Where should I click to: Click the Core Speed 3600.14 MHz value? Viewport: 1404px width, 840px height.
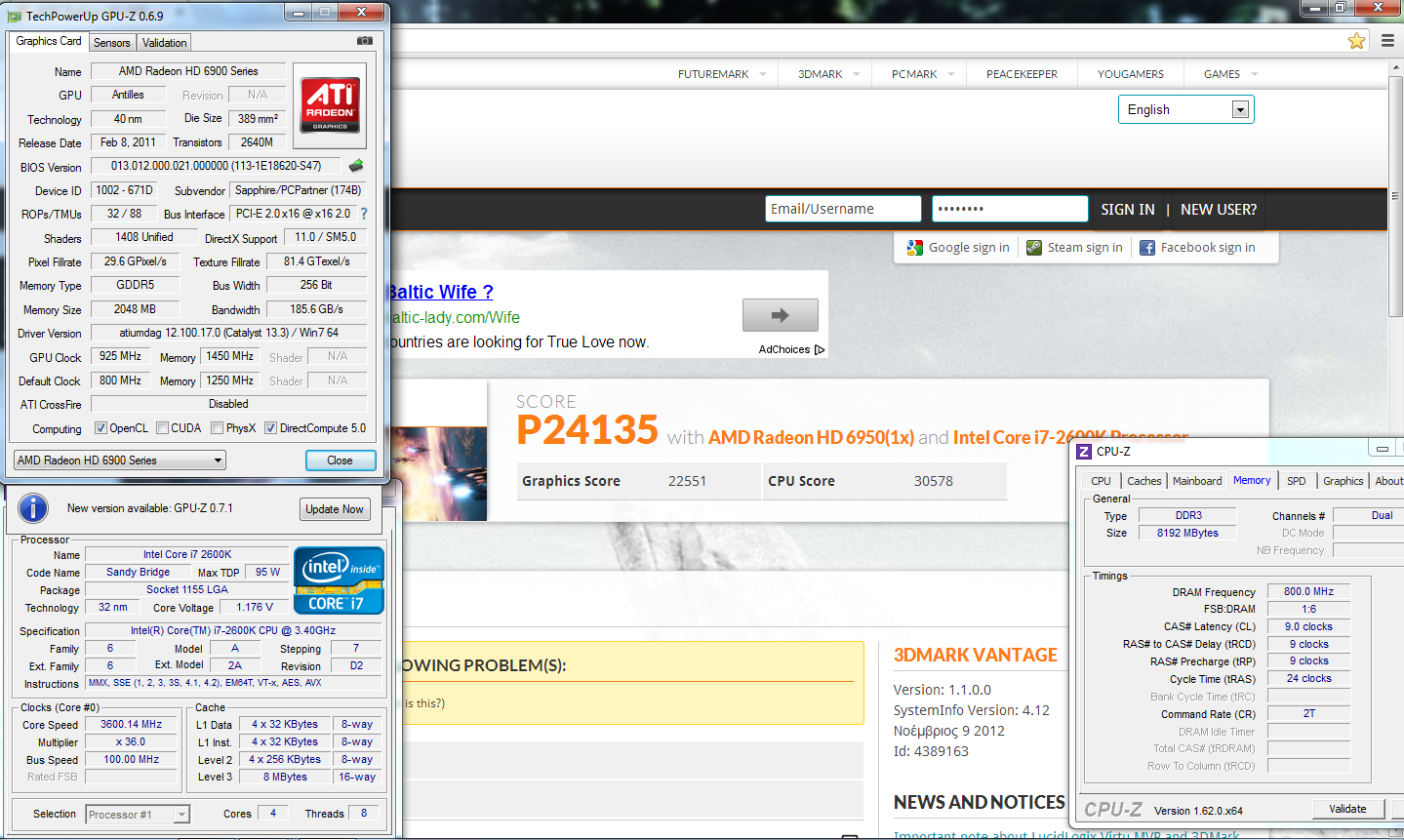tap(132, 725)
